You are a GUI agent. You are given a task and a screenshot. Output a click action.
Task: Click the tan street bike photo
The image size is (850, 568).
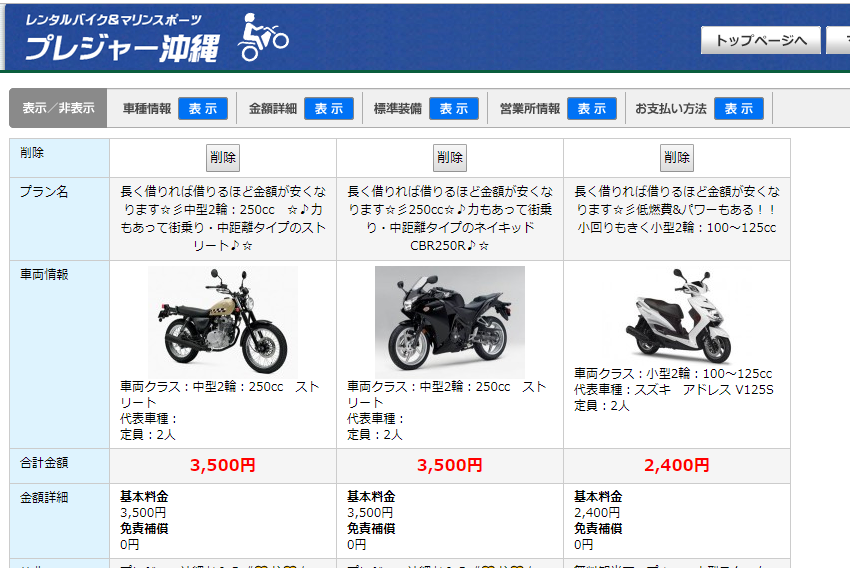click(223, 322)
